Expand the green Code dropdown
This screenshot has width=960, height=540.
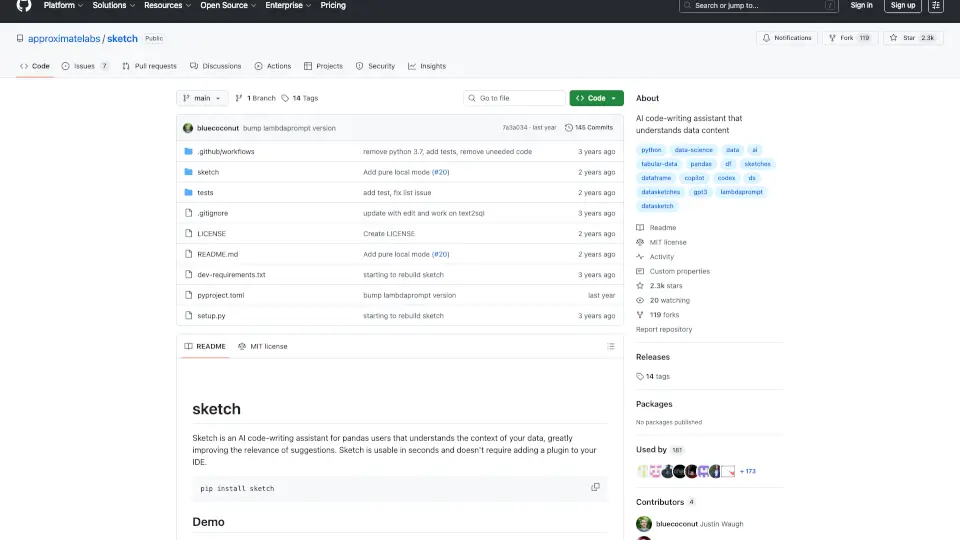click(x=596, y=98)
